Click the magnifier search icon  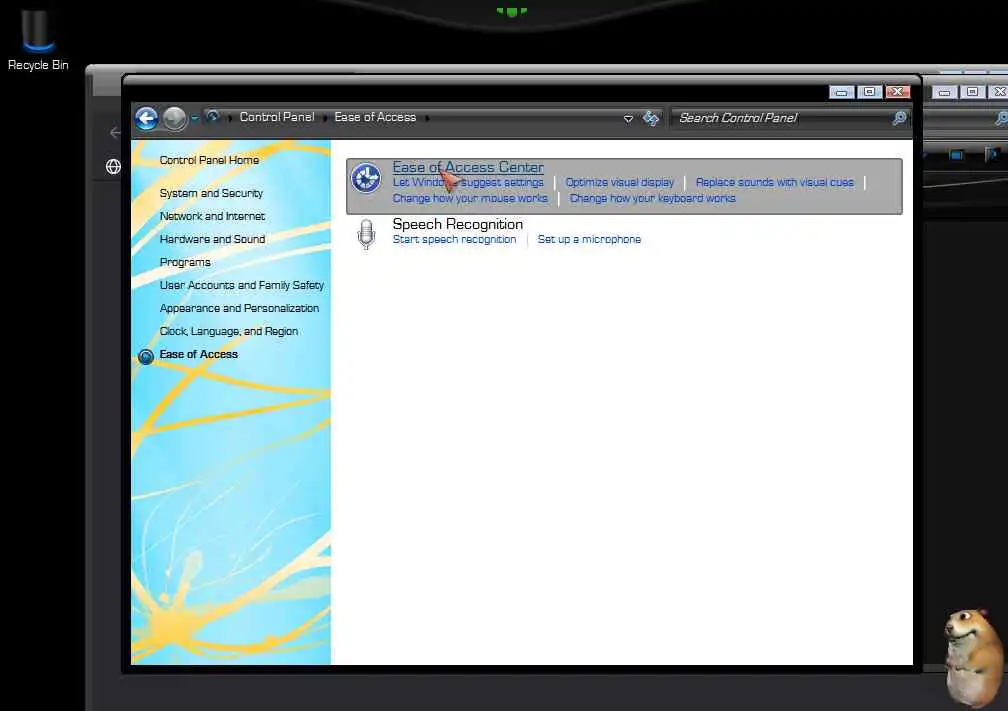[x=899, y=118]
